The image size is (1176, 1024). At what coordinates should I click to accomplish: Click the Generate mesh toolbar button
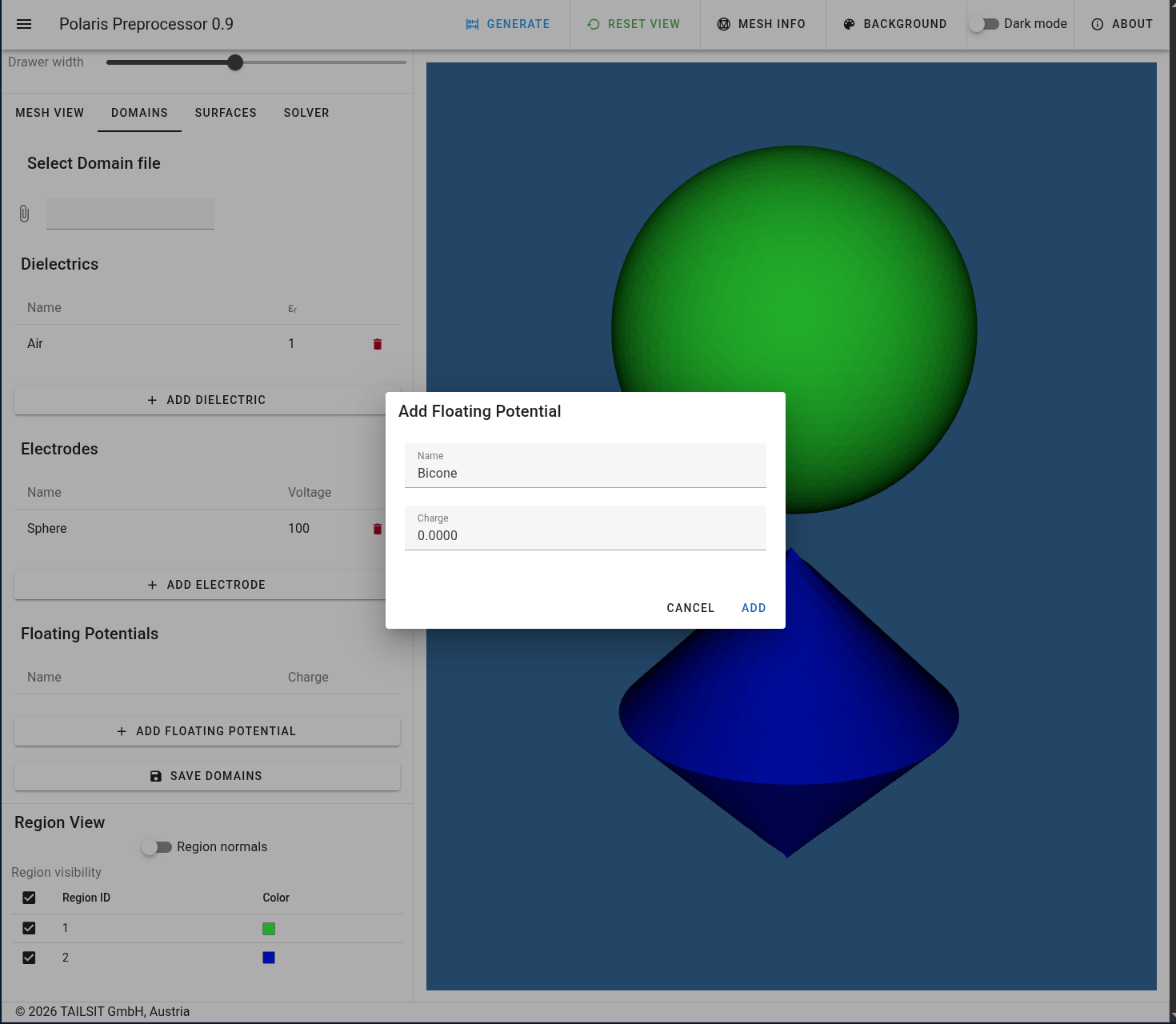(508, 24)
